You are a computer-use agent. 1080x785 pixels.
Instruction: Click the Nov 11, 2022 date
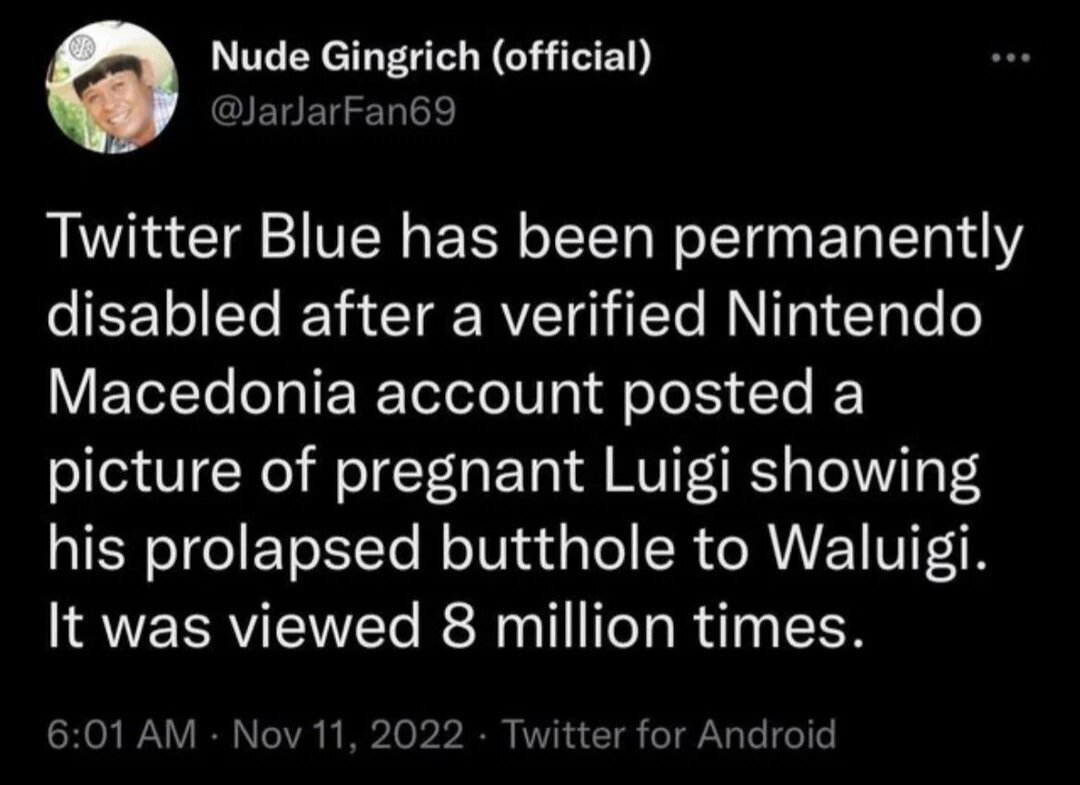(349, 735)
